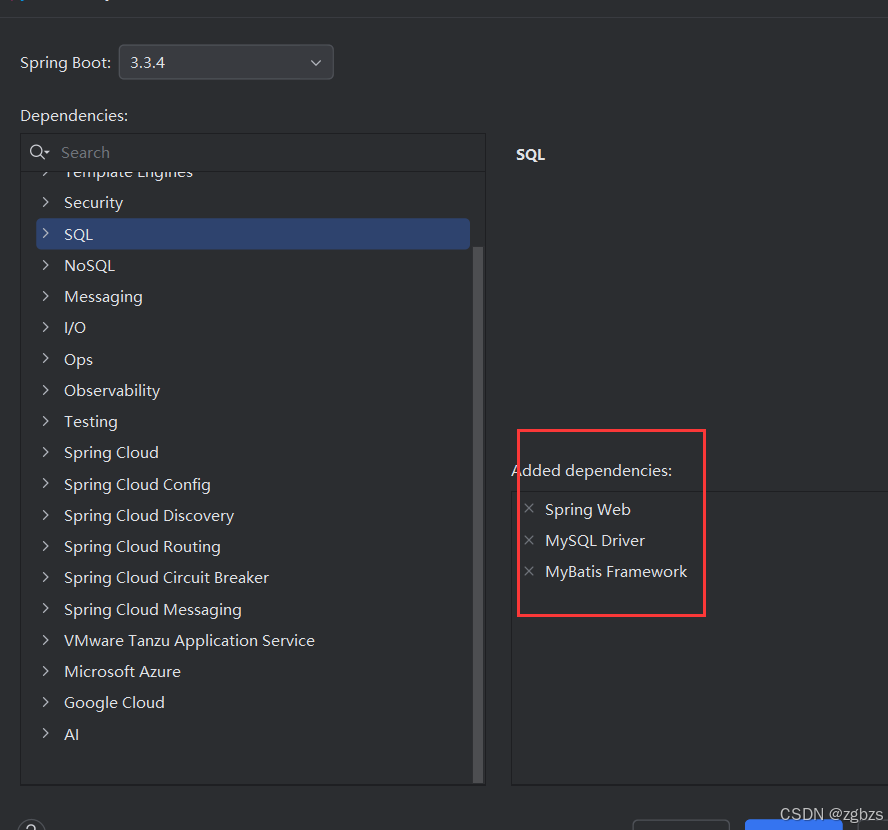Expand the Observability category chevron
The image size is (888, 830).
(46, 390)
